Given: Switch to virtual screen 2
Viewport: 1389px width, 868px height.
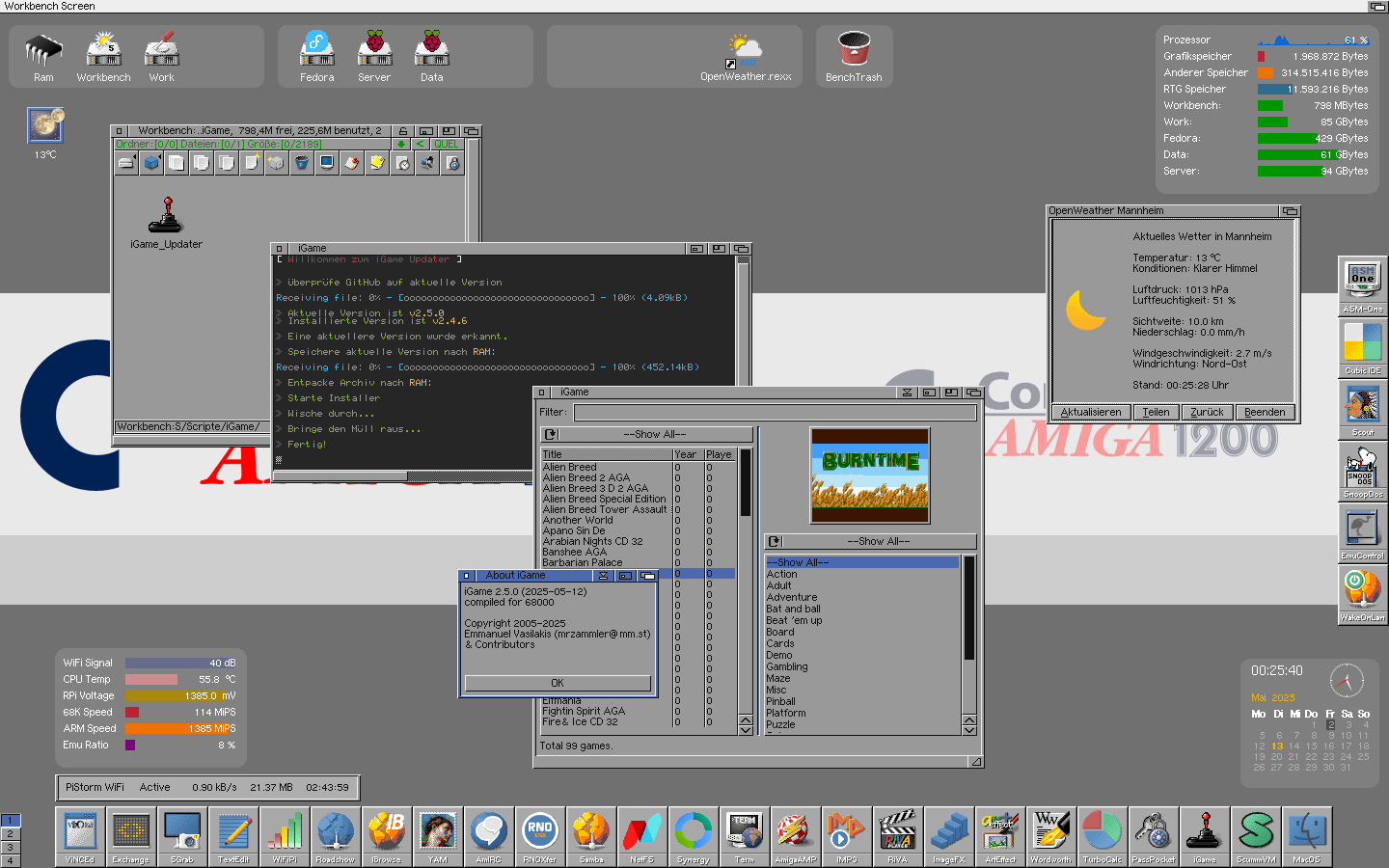Looking at the screenshot, I should click(10, 834).
